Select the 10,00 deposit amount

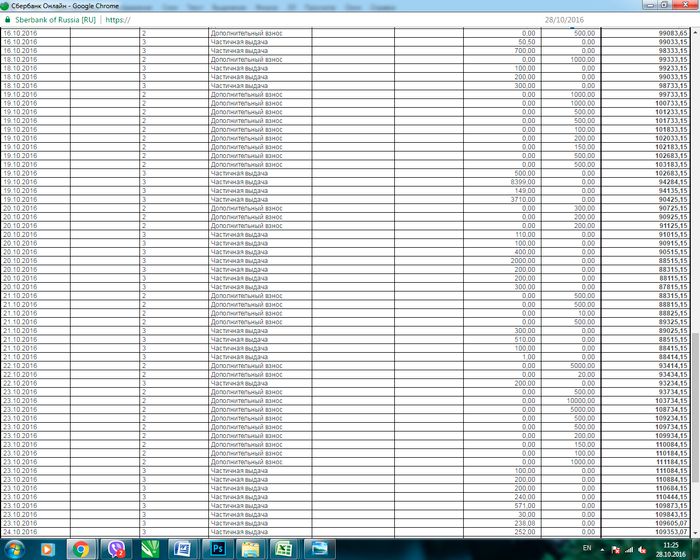tap(586, 313)
